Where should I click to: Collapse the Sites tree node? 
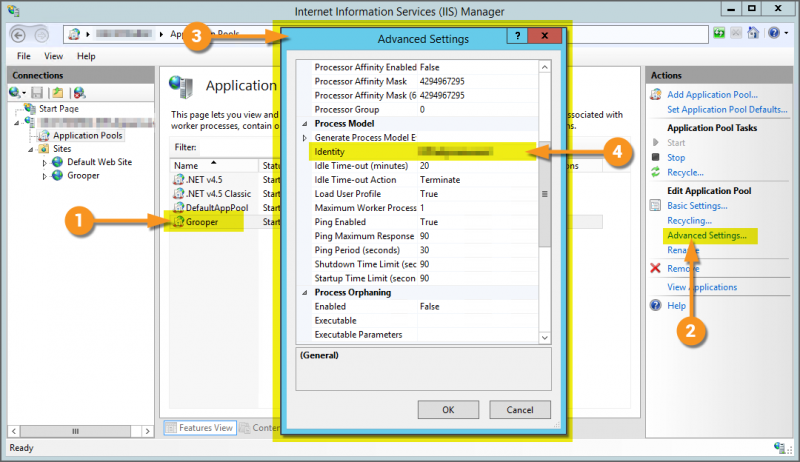pyautogui.click(x=31, y=149)
